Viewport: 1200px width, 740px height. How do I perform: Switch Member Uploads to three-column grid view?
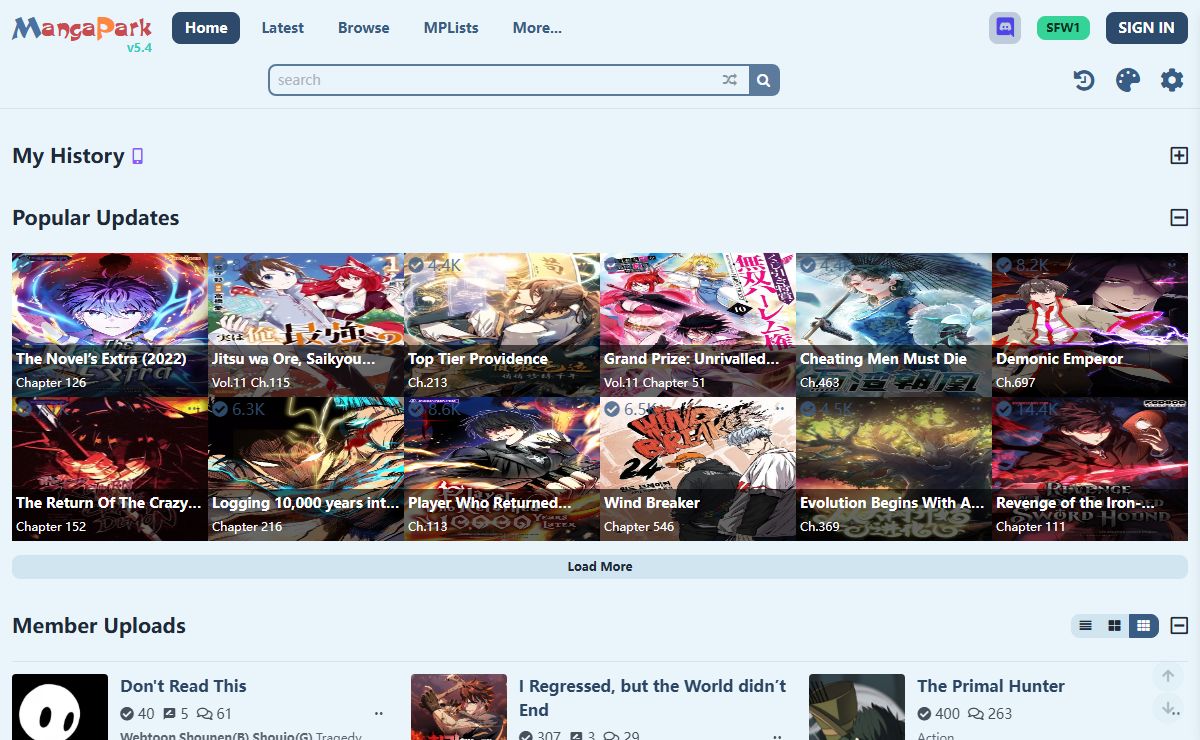tap(1143, 626)
